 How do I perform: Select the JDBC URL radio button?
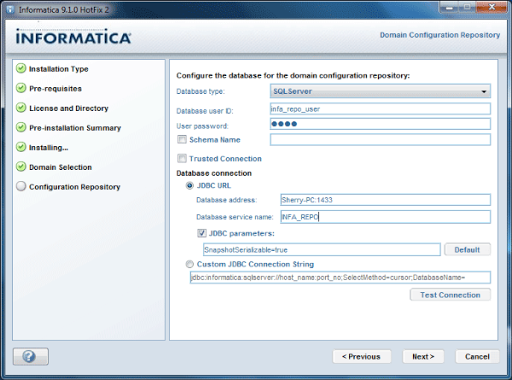189,186
